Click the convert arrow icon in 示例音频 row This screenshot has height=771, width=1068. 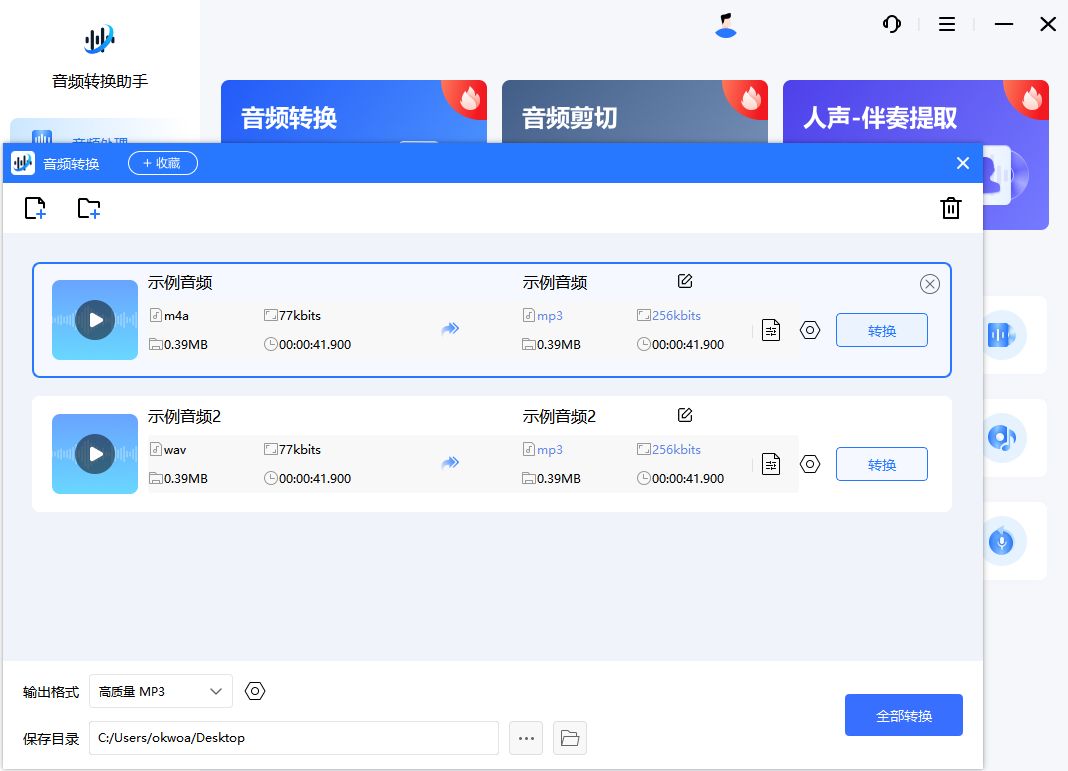450,329
